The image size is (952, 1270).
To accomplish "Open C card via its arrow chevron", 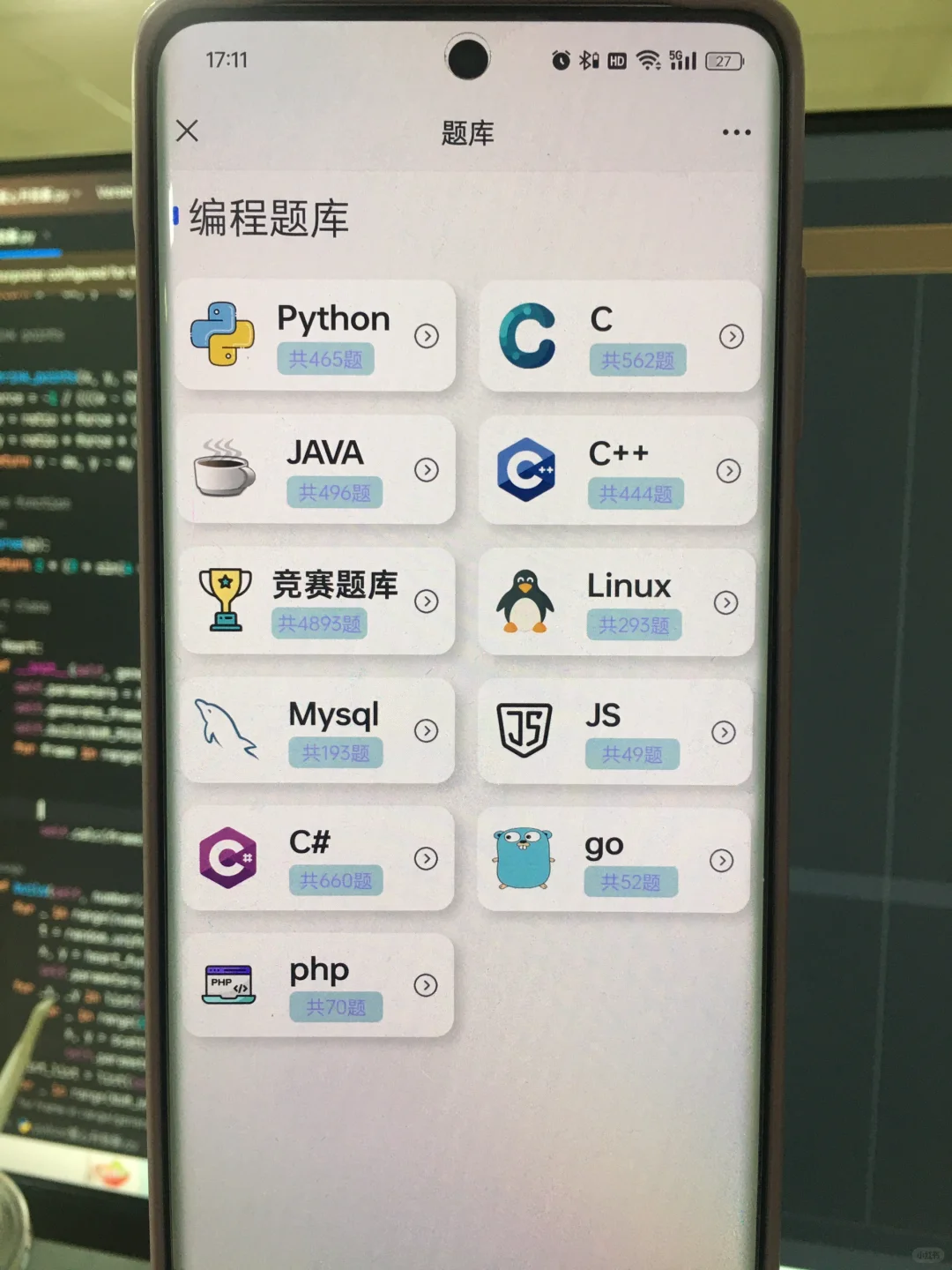I will coord(731,336).
